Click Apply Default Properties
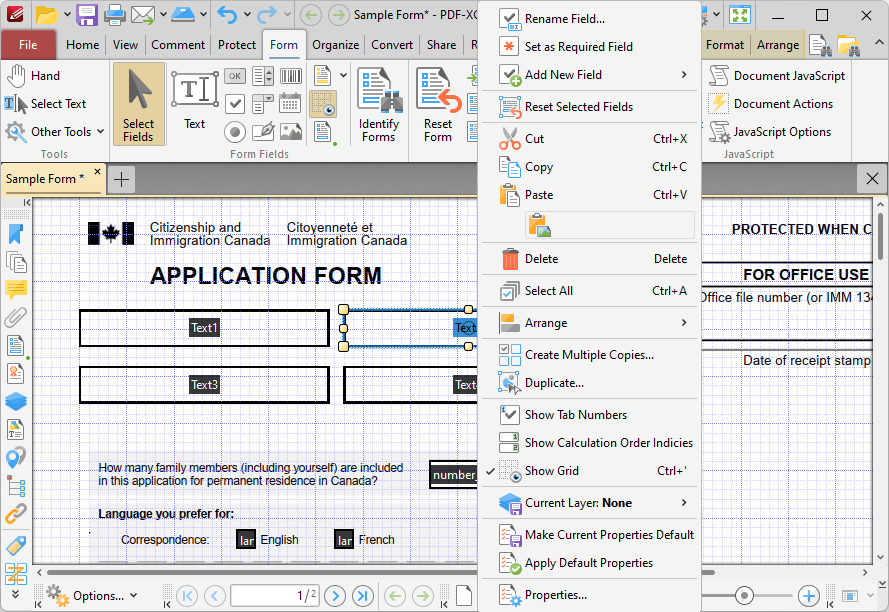 (589, 563)
